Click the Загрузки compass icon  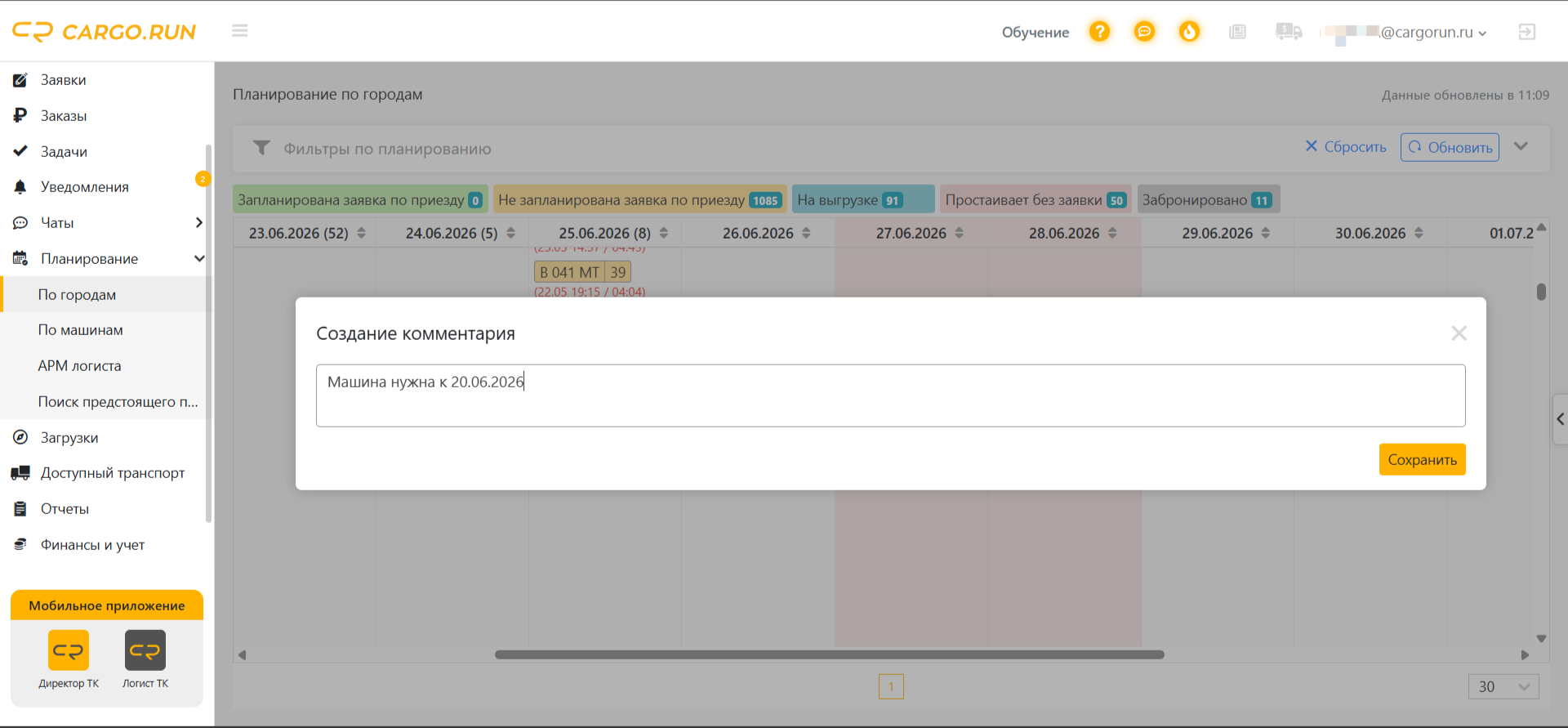(20, 437)
